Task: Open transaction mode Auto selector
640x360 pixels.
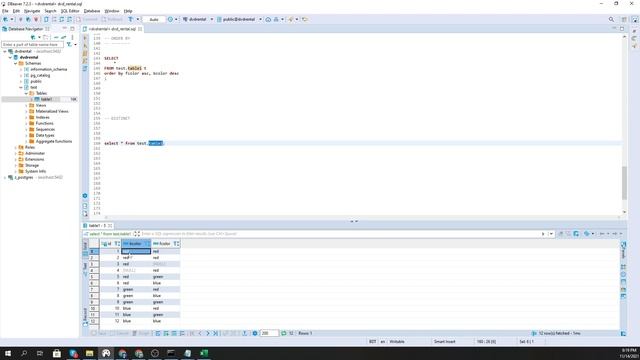Action: tap(154, 19)
